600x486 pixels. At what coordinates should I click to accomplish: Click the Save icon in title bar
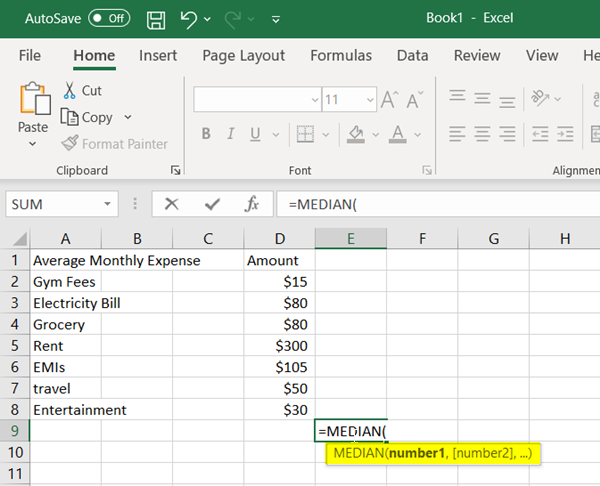coord(156,19)
